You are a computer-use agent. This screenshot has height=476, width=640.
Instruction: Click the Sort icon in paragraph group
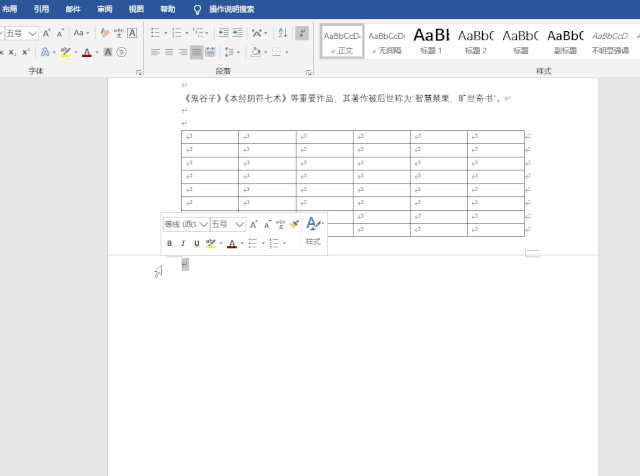(282, 33)
